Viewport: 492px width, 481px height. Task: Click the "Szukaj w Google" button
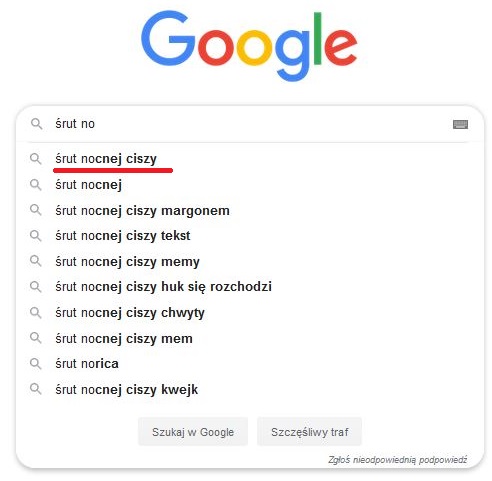[x=193, y=432]
